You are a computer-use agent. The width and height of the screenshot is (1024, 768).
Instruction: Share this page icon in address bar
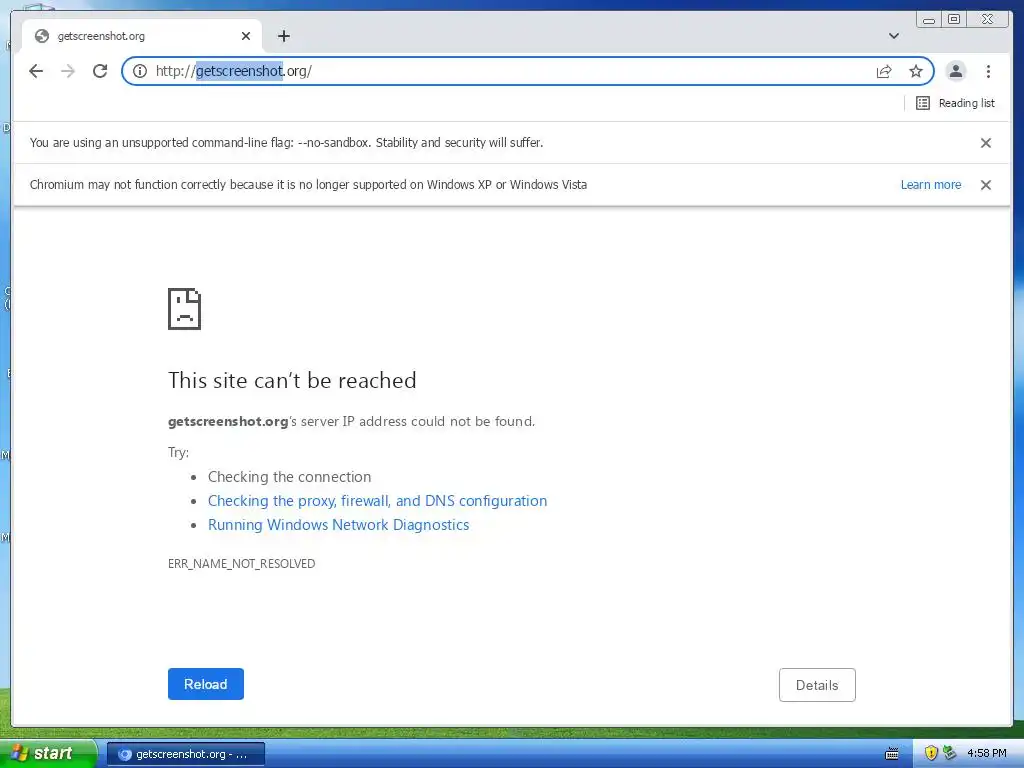click(x=884, y=71)
